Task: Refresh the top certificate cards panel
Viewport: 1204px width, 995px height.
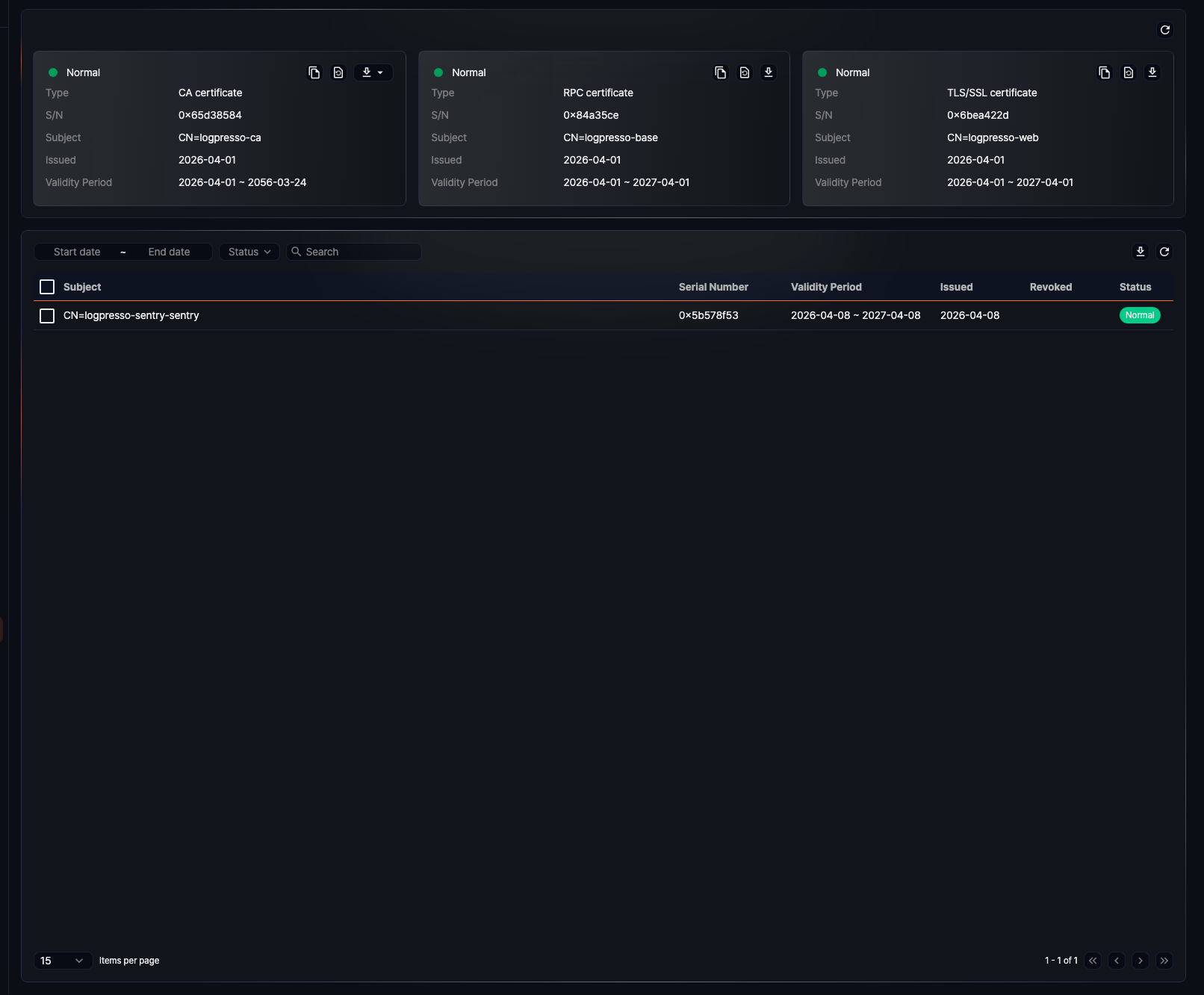Action: (1165, 30)
